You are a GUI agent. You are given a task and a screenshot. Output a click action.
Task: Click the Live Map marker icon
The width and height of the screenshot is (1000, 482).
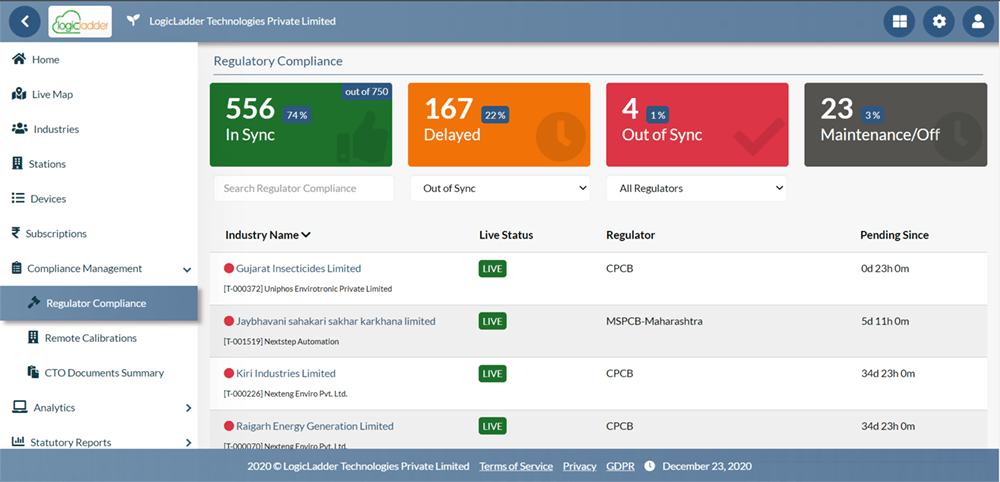19,94
